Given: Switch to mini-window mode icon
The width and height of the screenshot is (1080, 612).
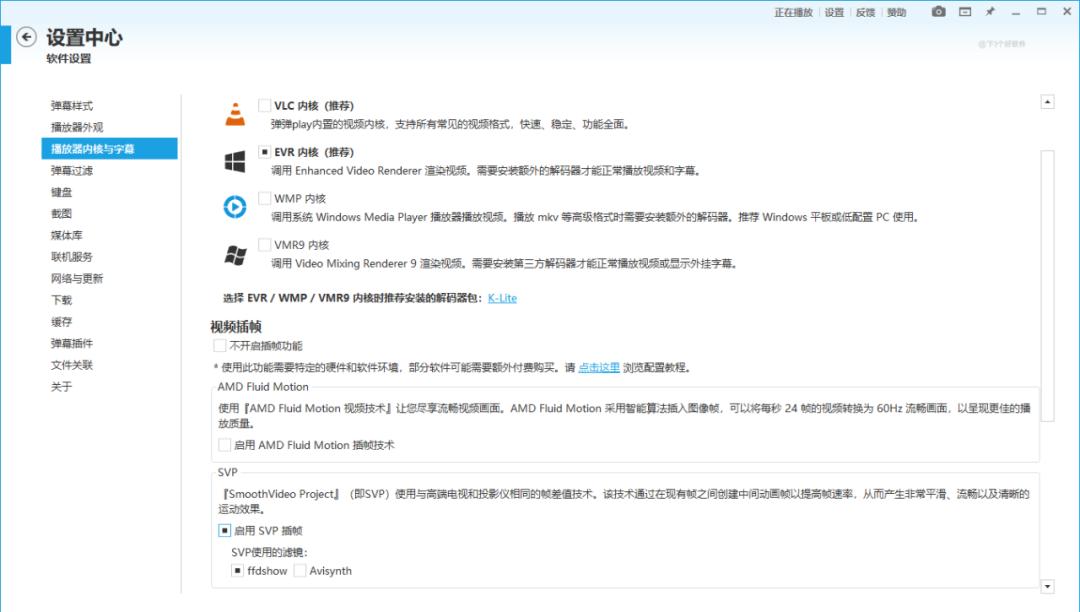Looking at the screenshot, I should pos(963,11).
